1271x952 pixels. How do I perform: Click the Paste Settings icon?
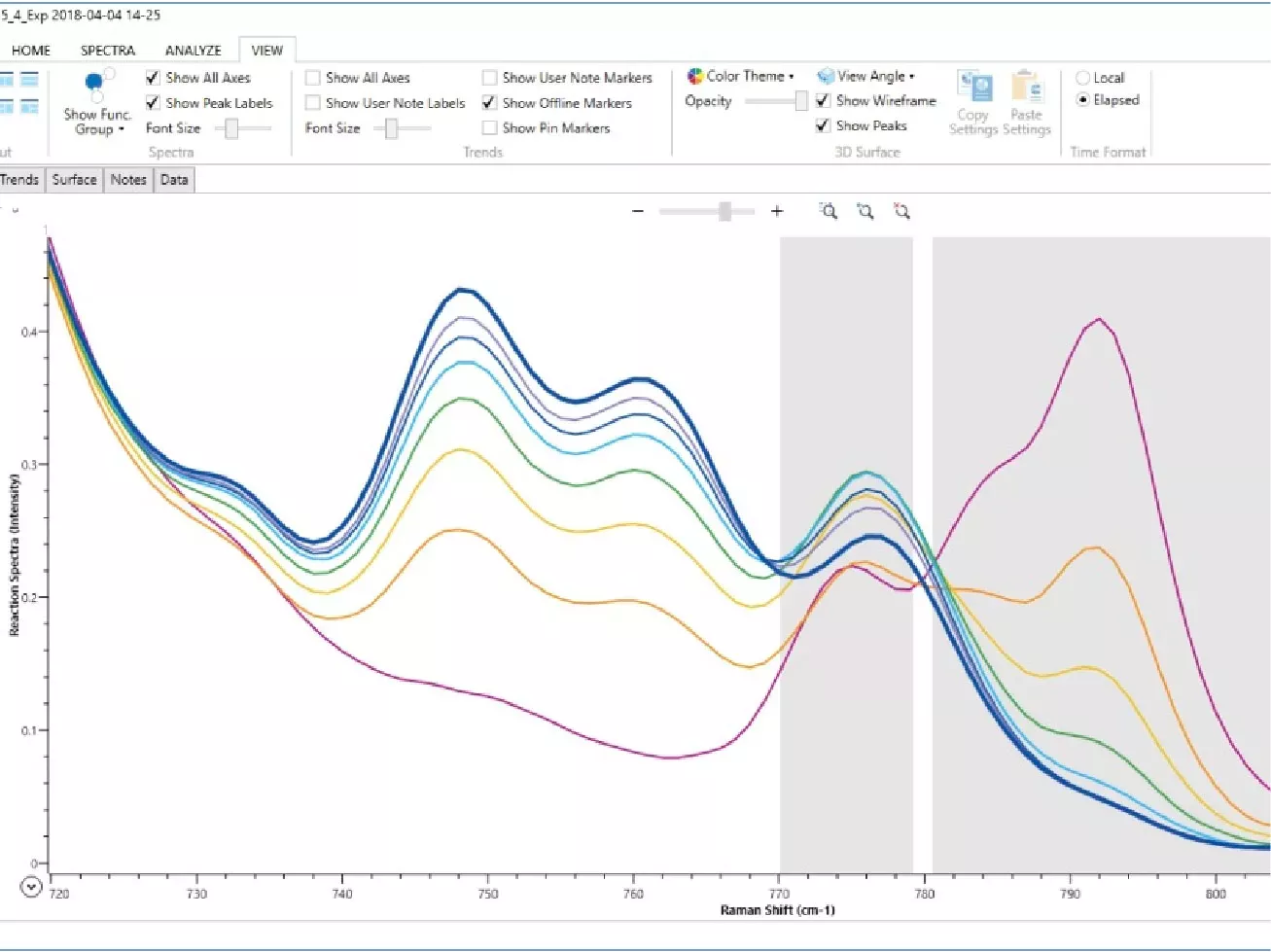tap(1026, 88)
